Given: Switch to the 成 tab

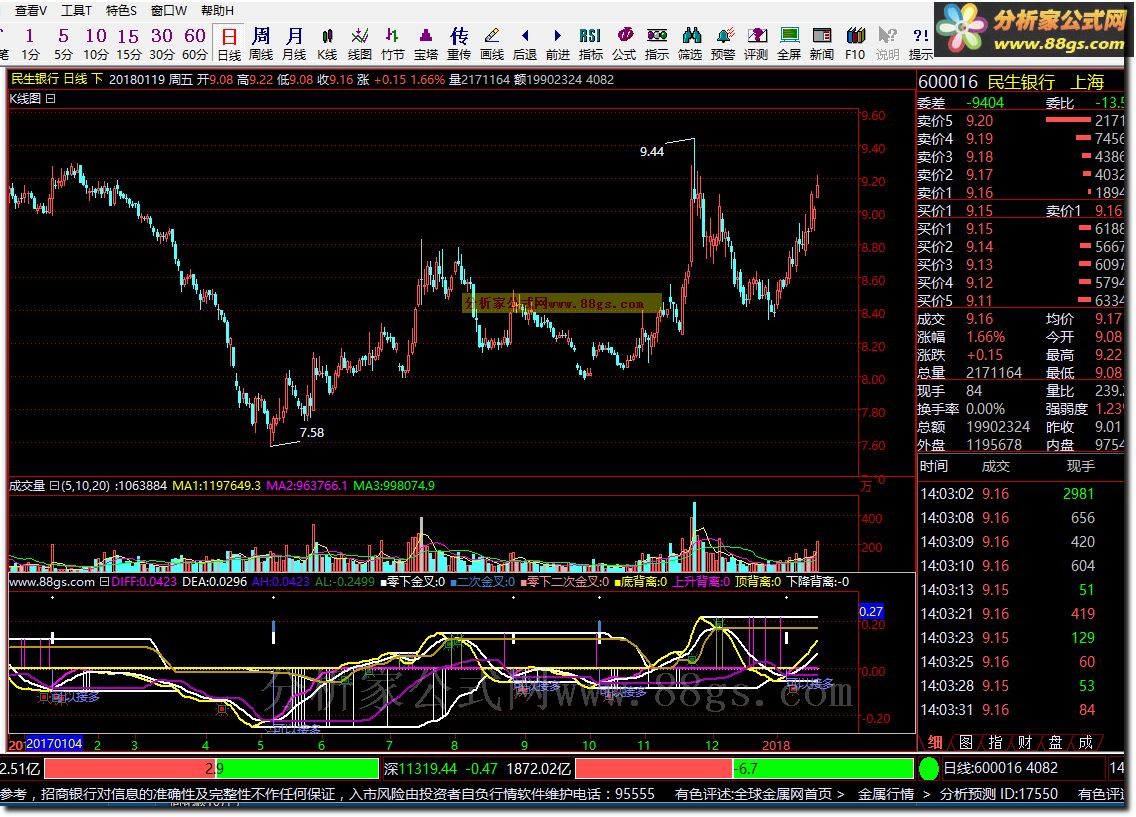Looking at the screenshot, I should 1085,742.
